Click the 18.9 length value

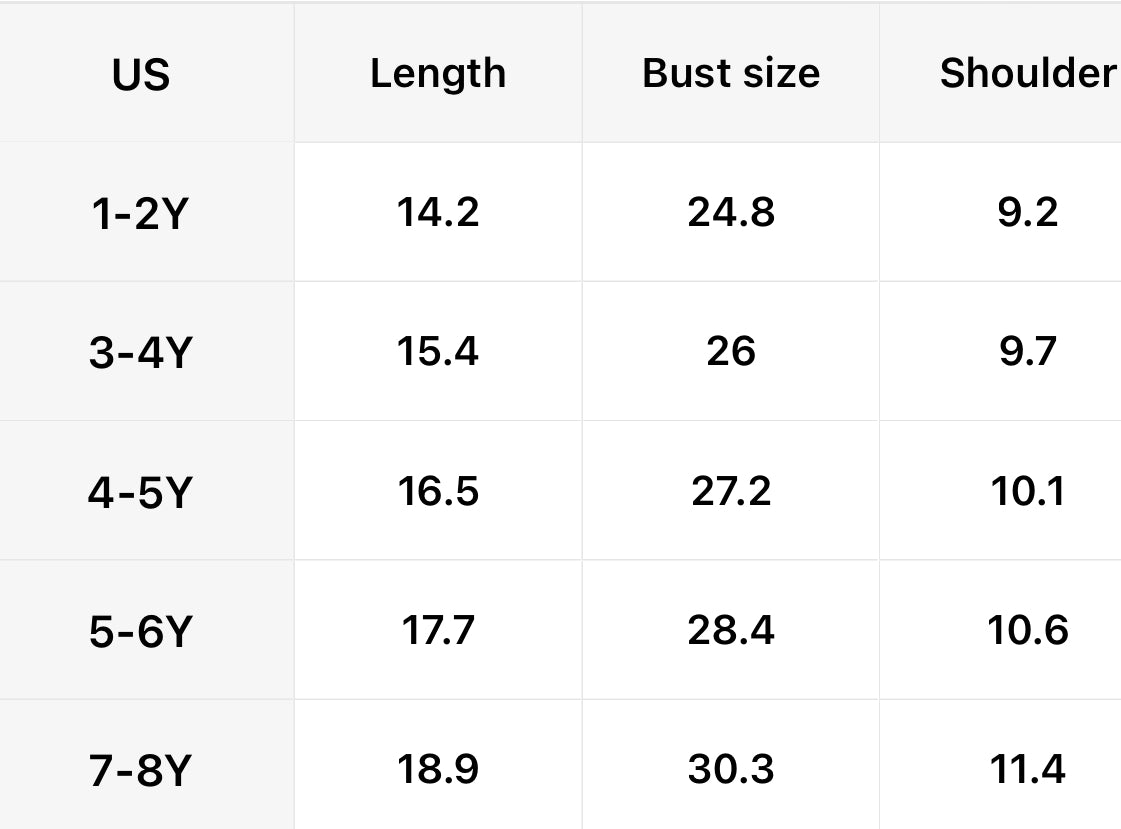pos(438,769)
